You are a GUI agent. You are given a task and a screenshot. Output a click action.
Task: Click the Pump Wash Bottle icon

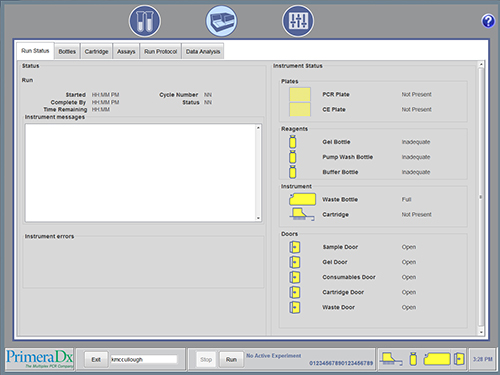point(293,157)
